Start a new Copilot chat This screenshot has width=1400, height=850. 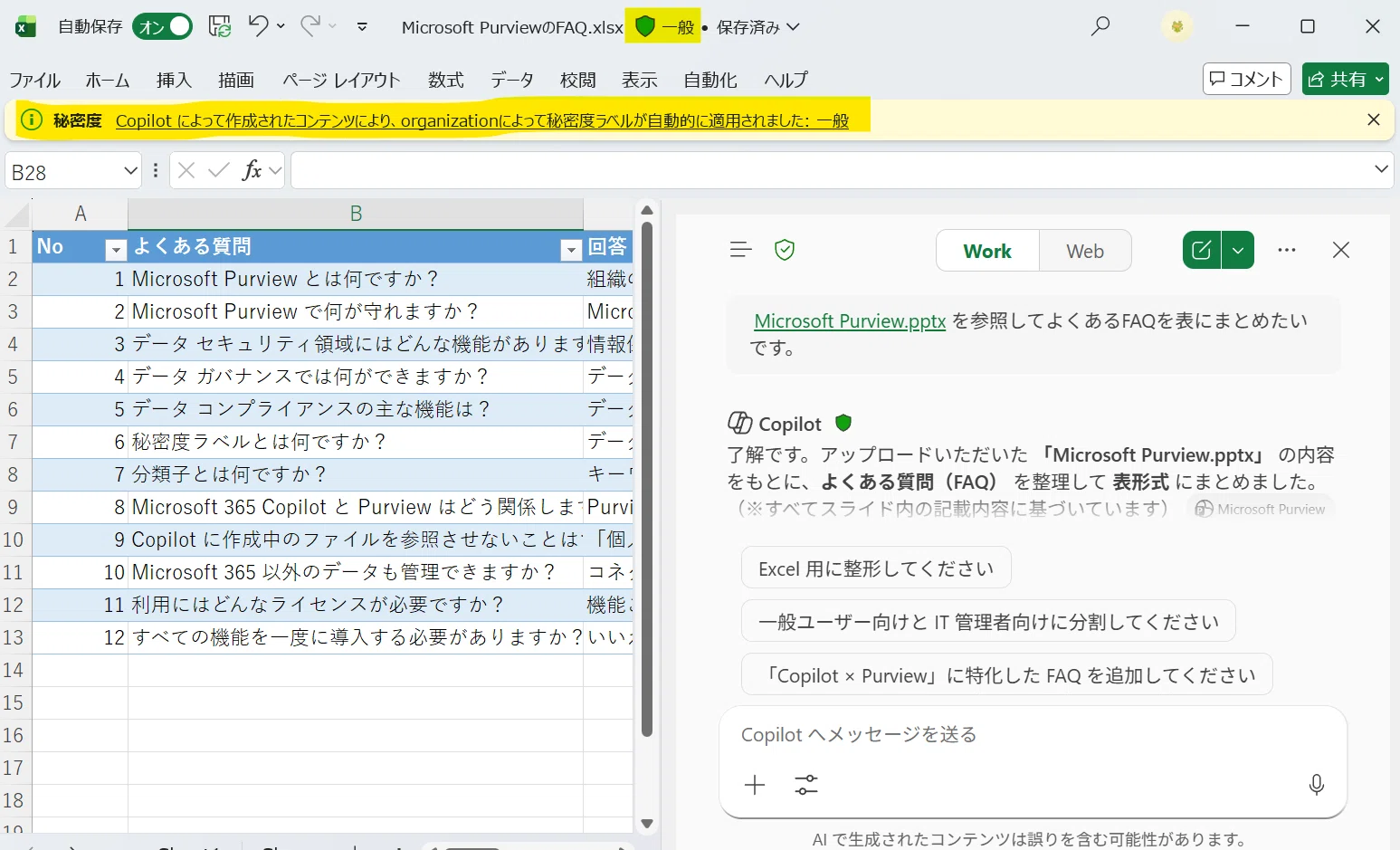[x=1202, y=251]
